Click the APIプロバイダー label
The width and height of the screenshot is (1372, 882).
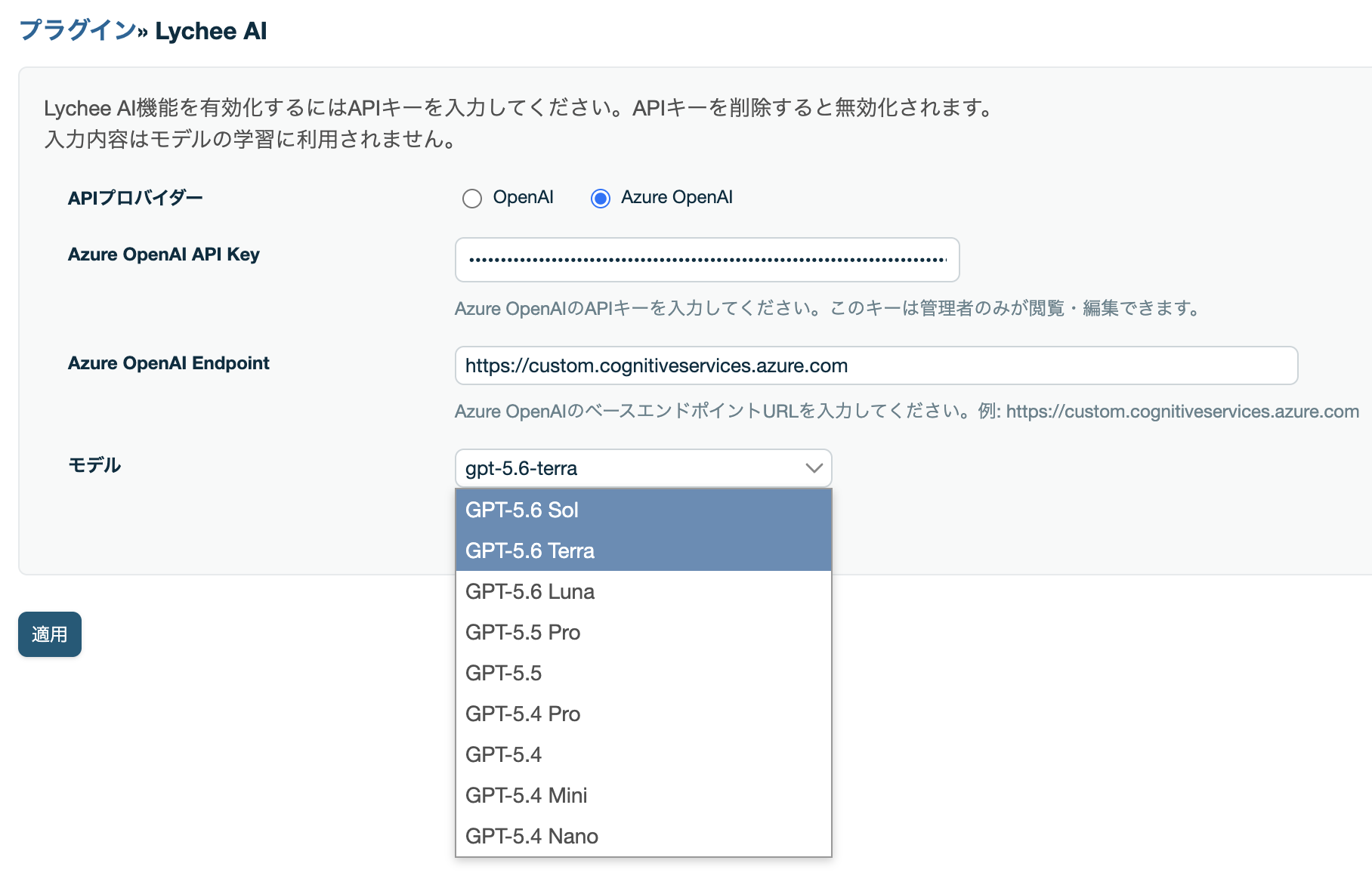pyautogui.click(x=135, y=198)
